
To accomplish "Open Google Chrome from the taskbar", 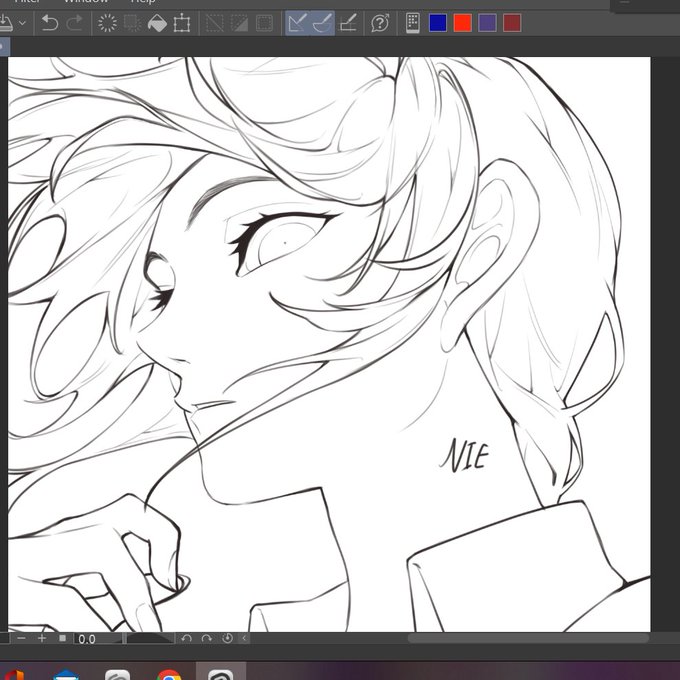I will [x=169, y=675].
